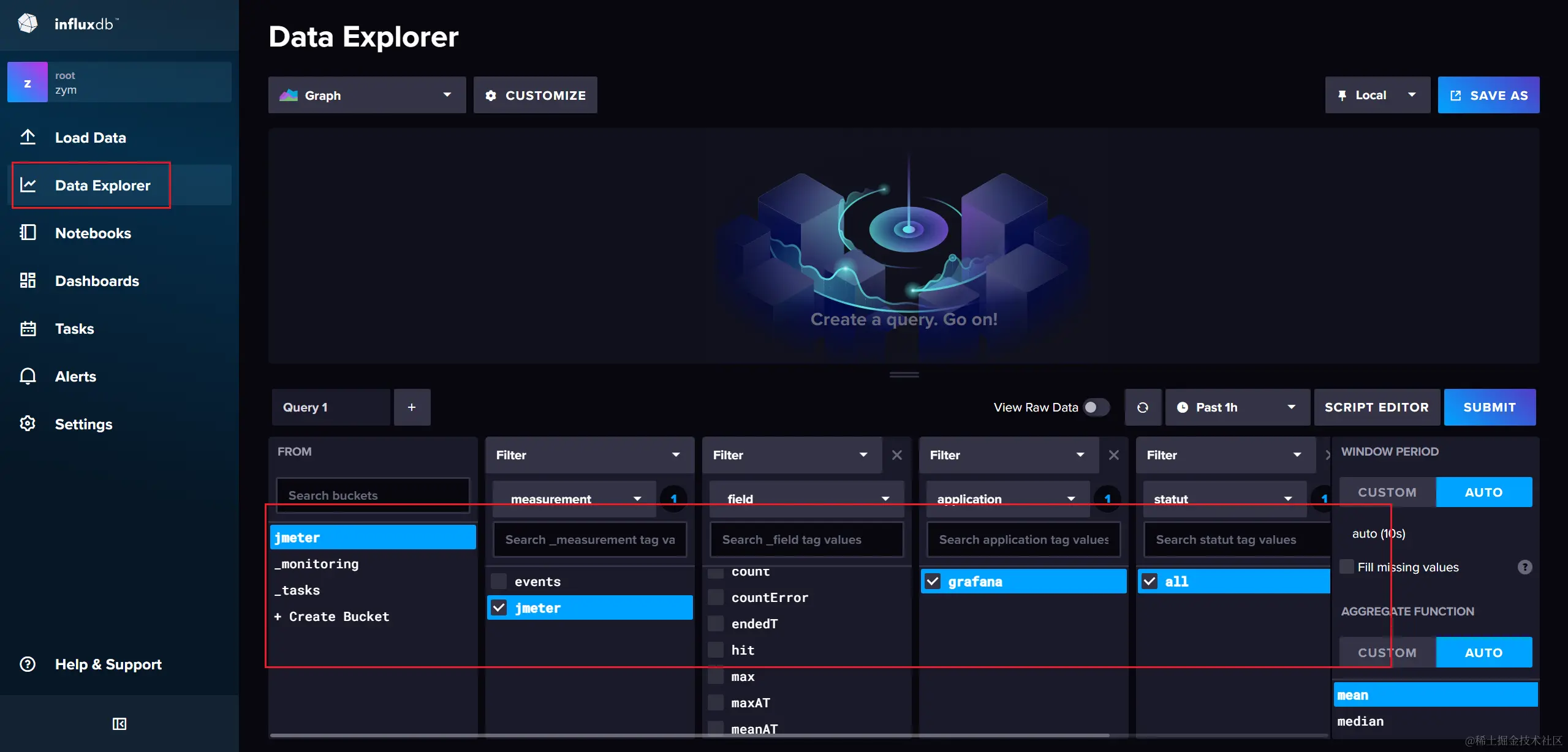Click the Settings gear icon
Viewport: 1568px width, 752px height.
pos(28,424)
